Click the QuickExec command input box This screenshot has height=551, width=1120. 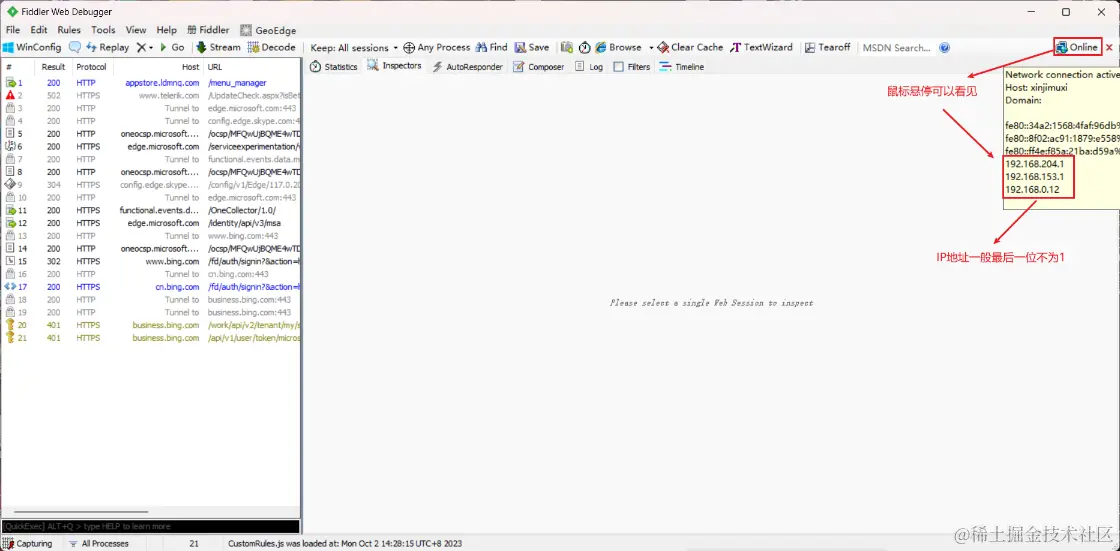151,526
